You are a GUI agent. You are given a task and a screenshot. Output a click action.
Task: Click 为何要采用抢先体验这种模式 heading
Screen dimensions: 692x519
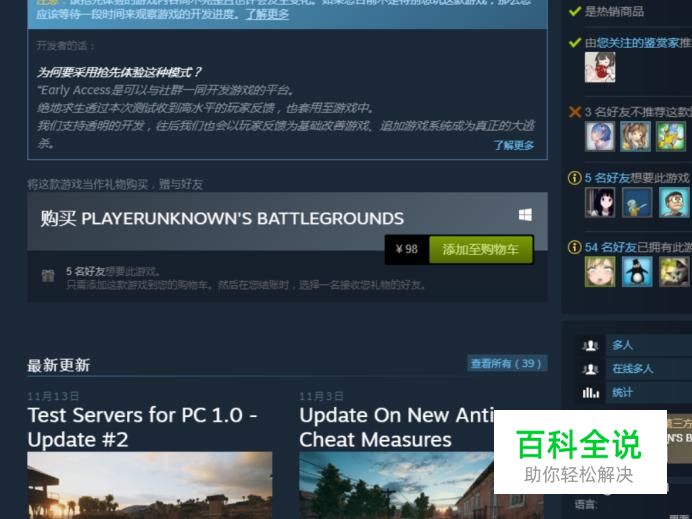coord(119,71)
